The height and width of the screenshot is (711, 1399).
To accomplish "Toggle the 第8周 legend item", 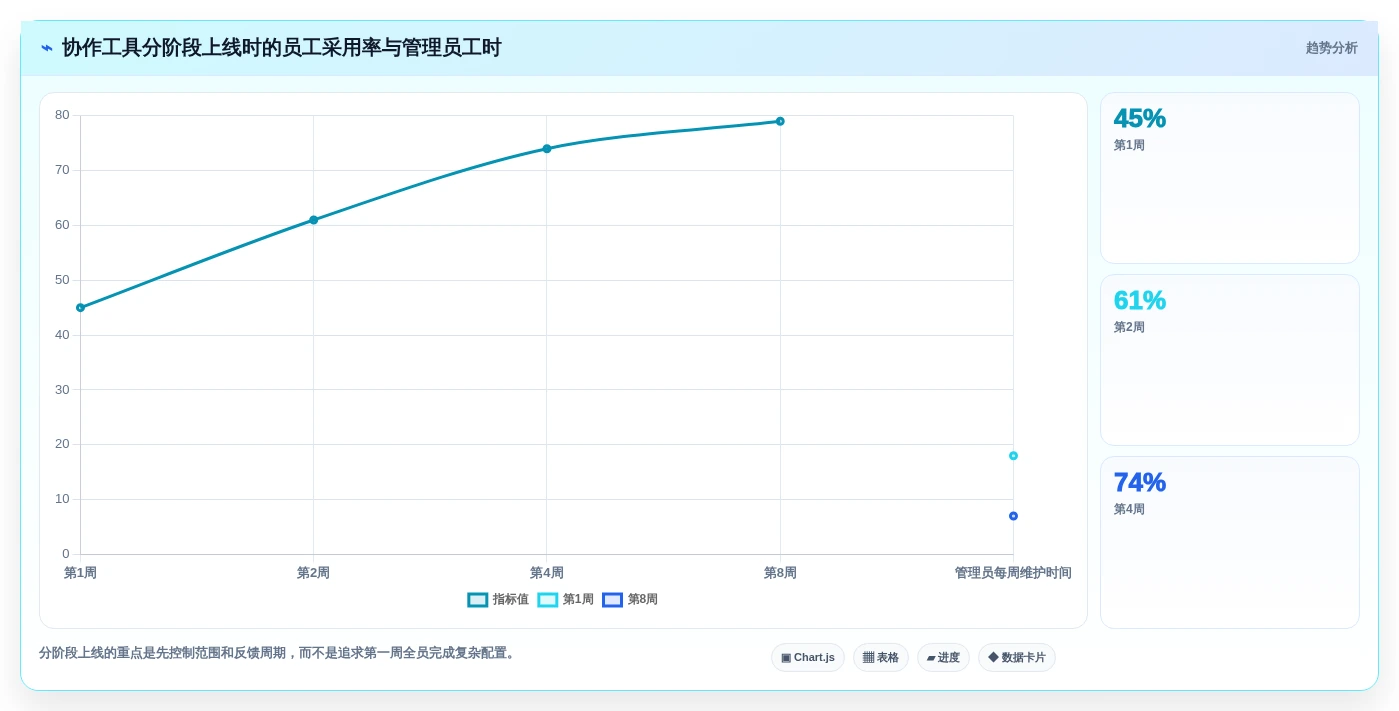I will pos(630,600).
